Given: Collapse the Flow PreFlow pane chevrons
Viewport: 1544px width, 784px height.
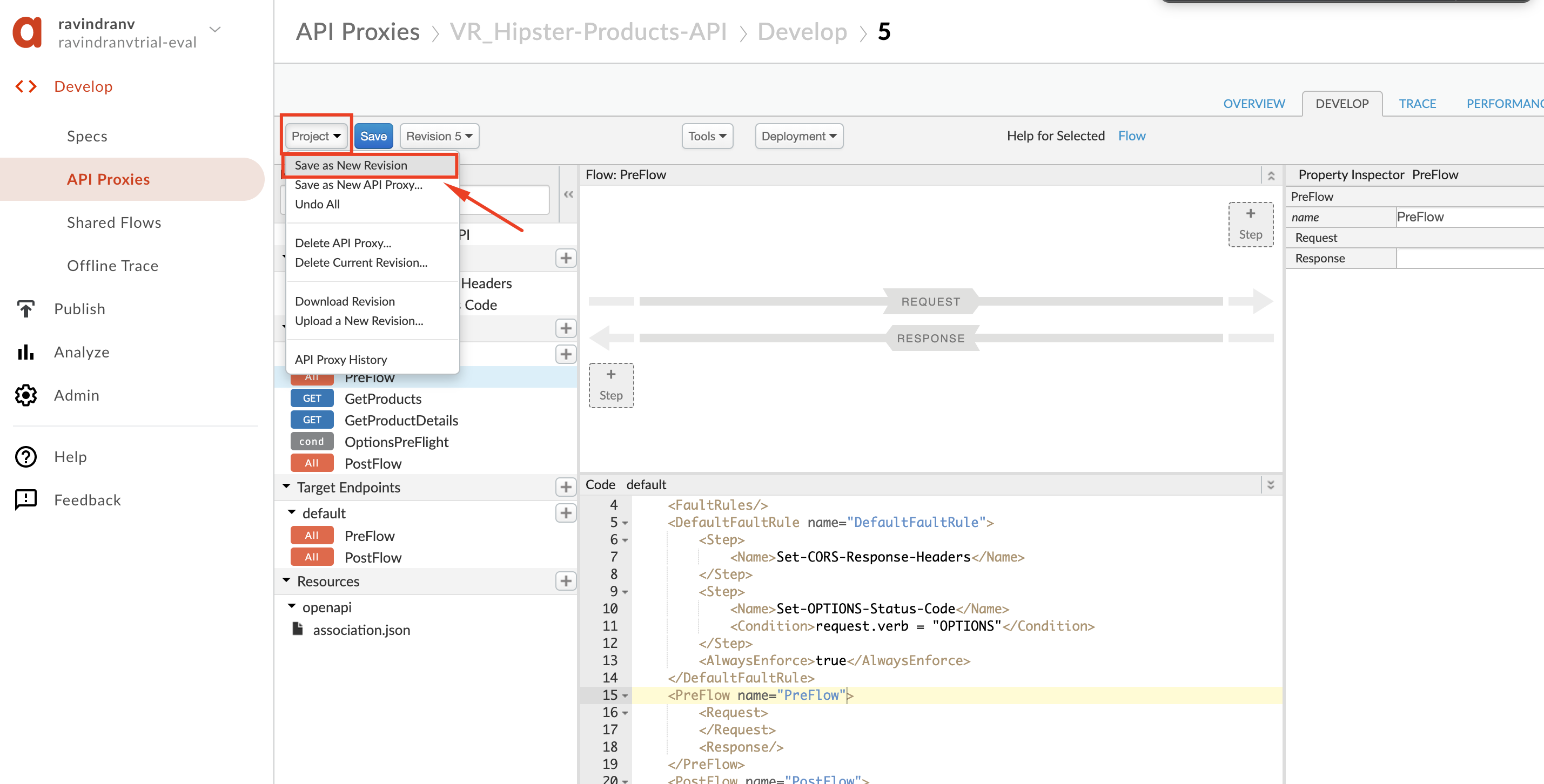Looking at the screenshot, I should [1271, 175].
